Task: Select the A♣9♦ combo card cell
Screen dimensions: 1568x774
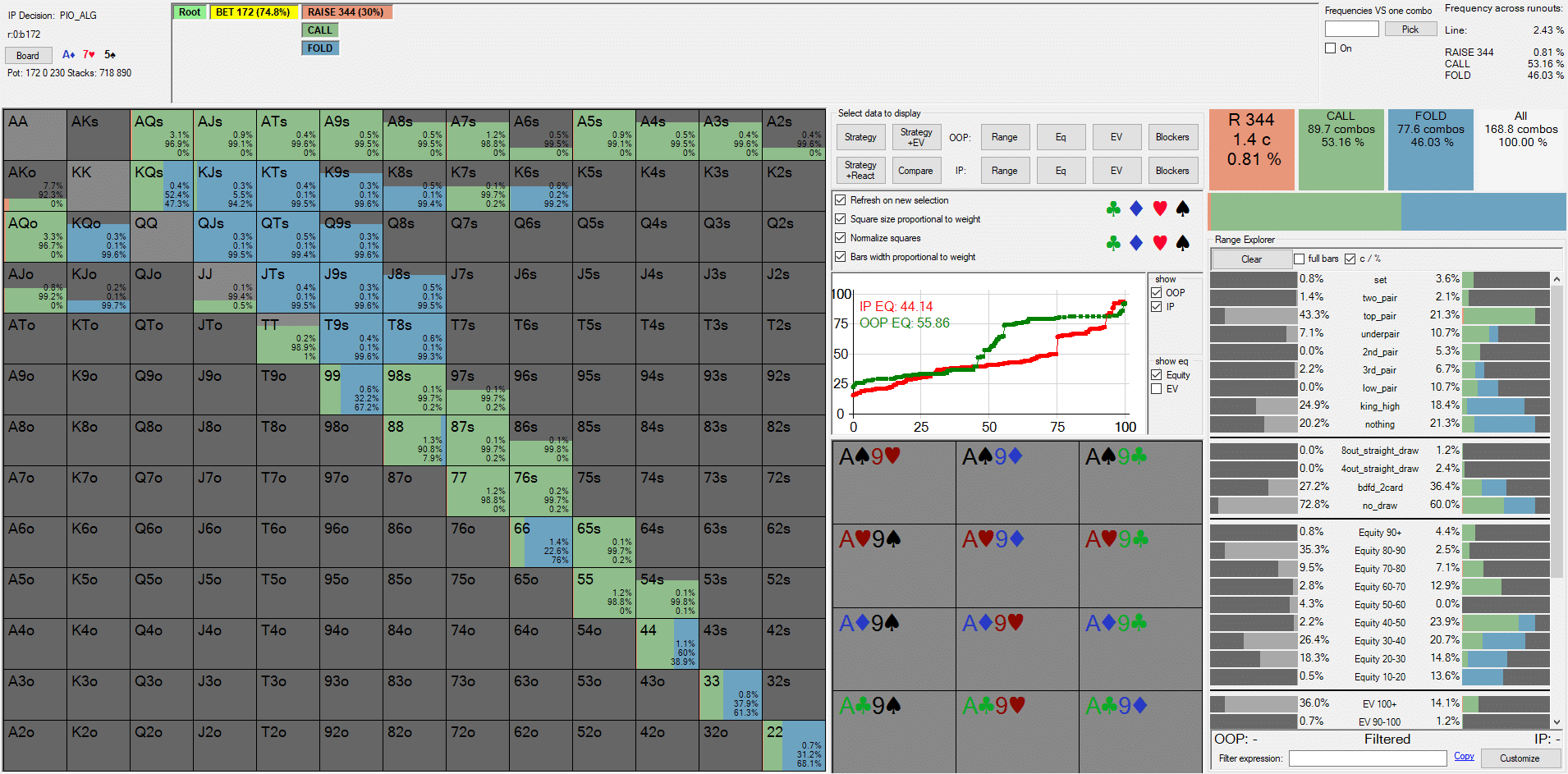Action: point(1140,730)
